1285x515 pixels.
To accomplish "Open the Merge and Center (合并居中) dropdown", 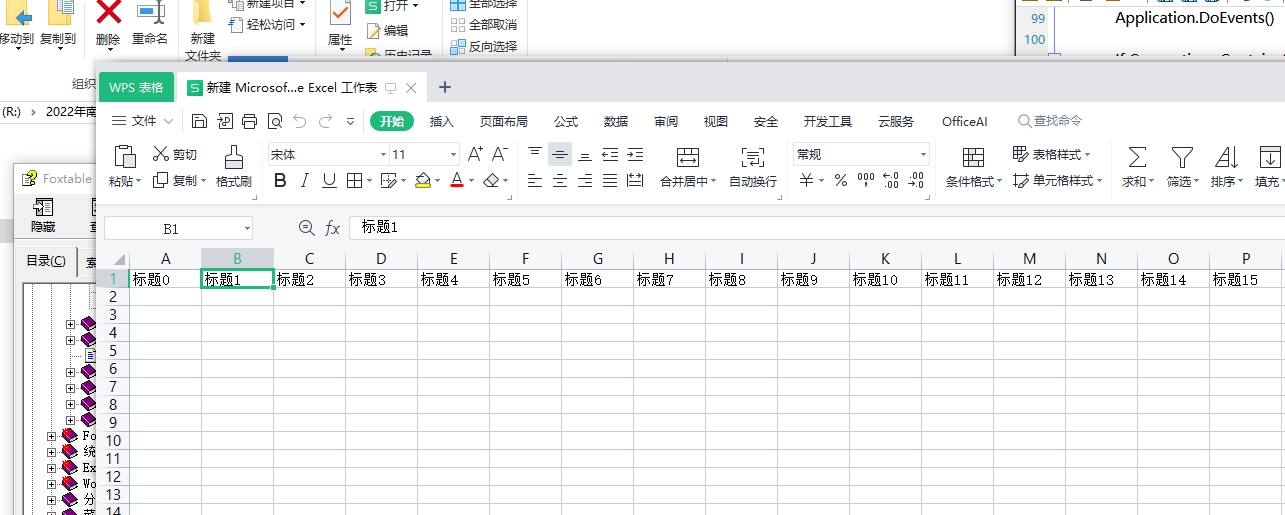I will coord(712,182).
